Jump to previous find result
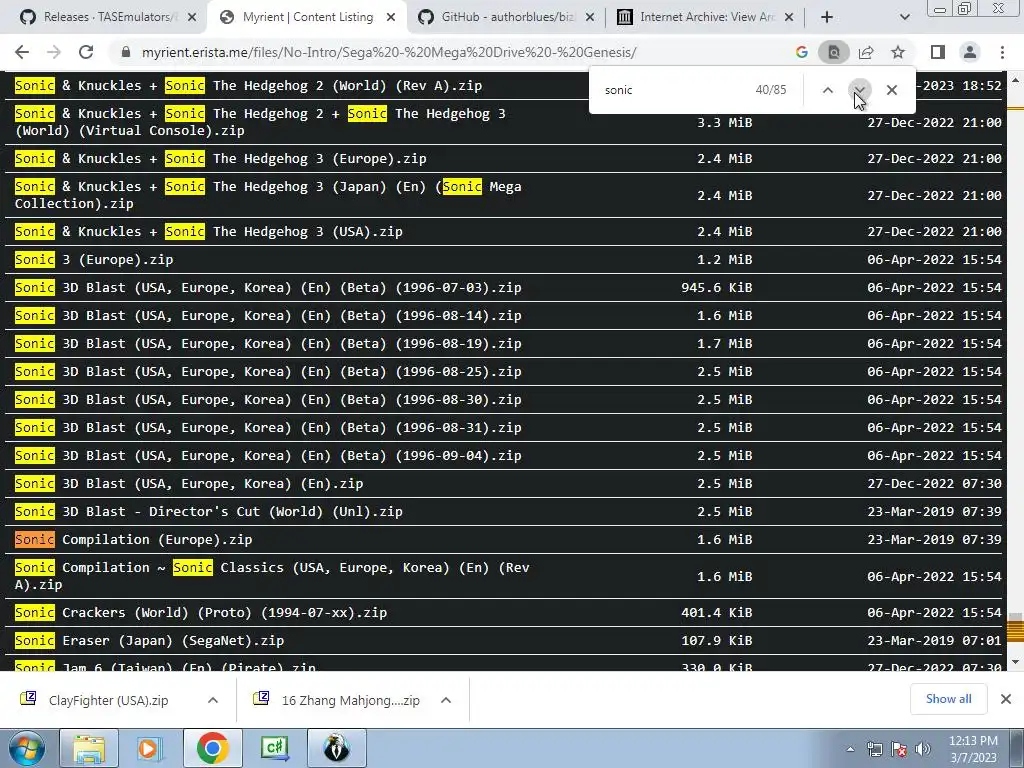The image size is (1024, 768). (827, 90)
